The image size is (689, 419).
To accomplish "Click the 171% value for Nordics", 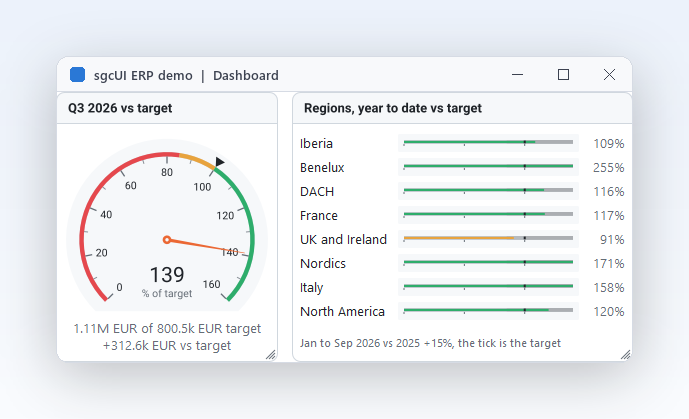I will tap(609, 264).
